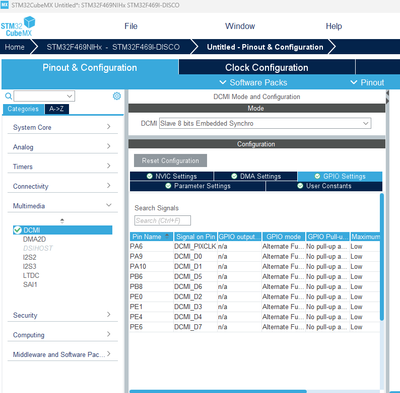Select SAI1 in the Multimedia list
This screenshot has width=400, height=393.
coord(30,284)
